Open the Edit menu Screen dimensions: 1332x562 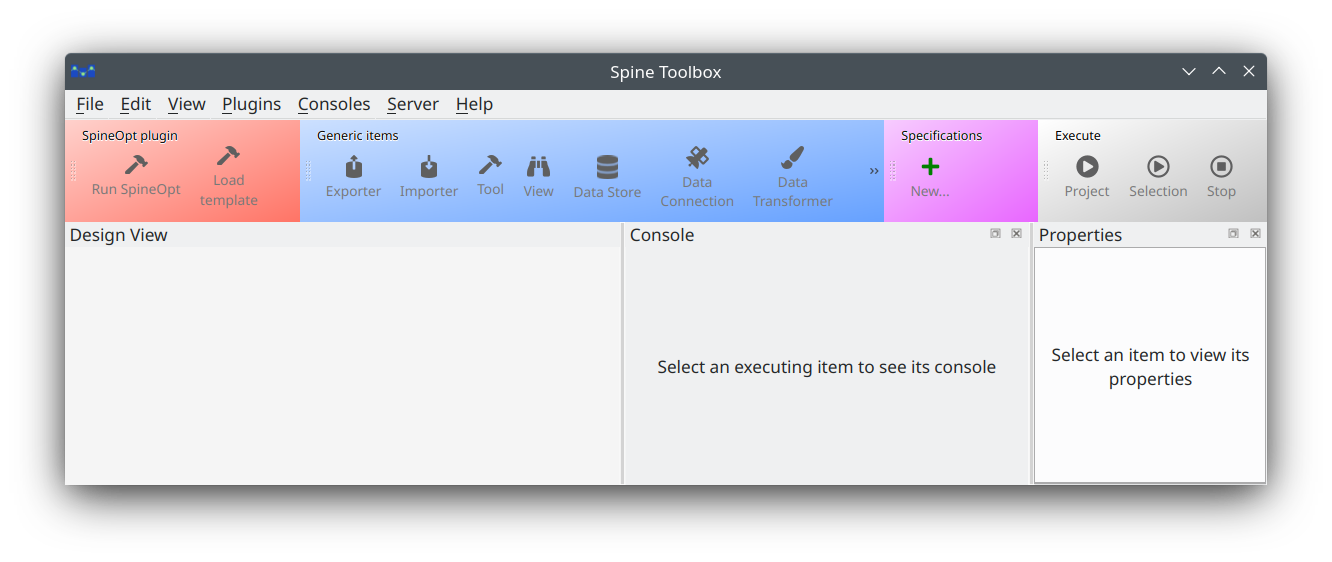[x=136, y=104]
